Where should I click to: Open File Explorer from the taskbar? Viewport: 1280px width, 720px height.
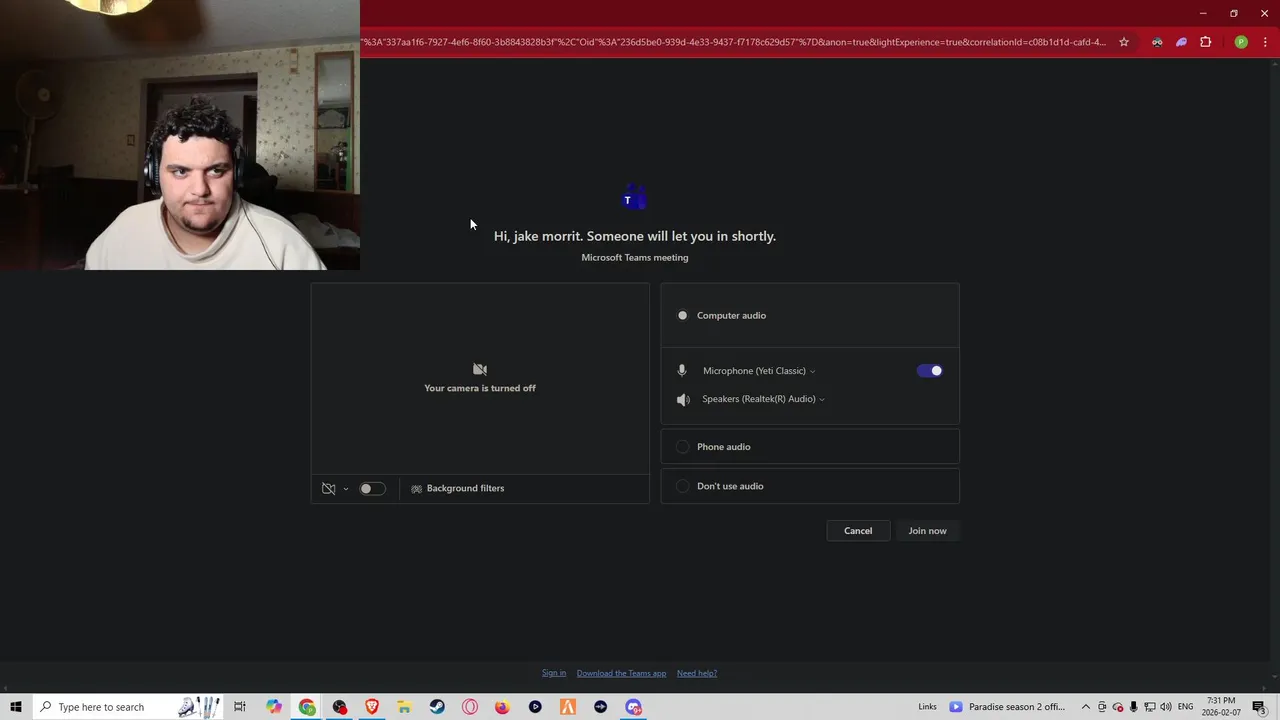point(404,707)
